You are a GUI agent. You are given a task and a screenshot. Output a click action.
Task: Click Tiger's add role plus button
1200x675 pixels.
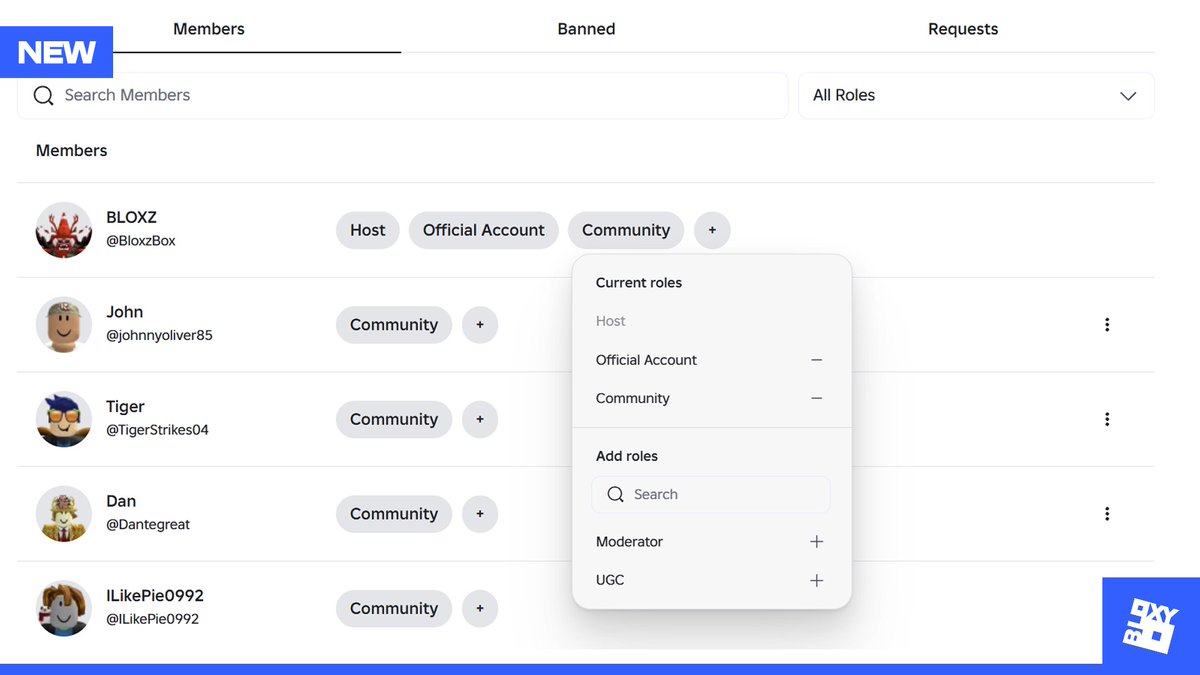pyautogui.click(x=480, y=419)
